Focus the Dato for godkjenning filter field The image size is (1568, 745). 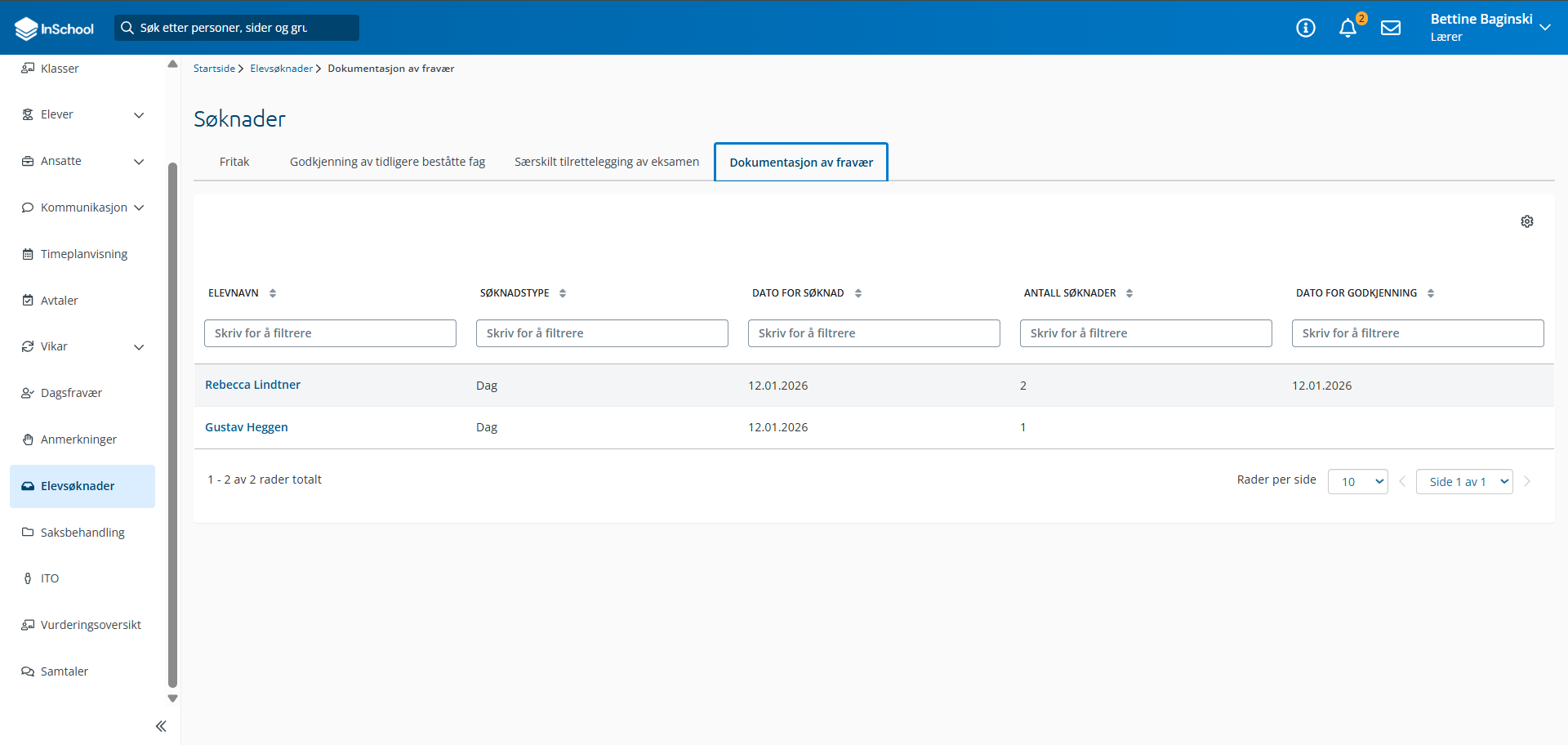click(1418, 333)
